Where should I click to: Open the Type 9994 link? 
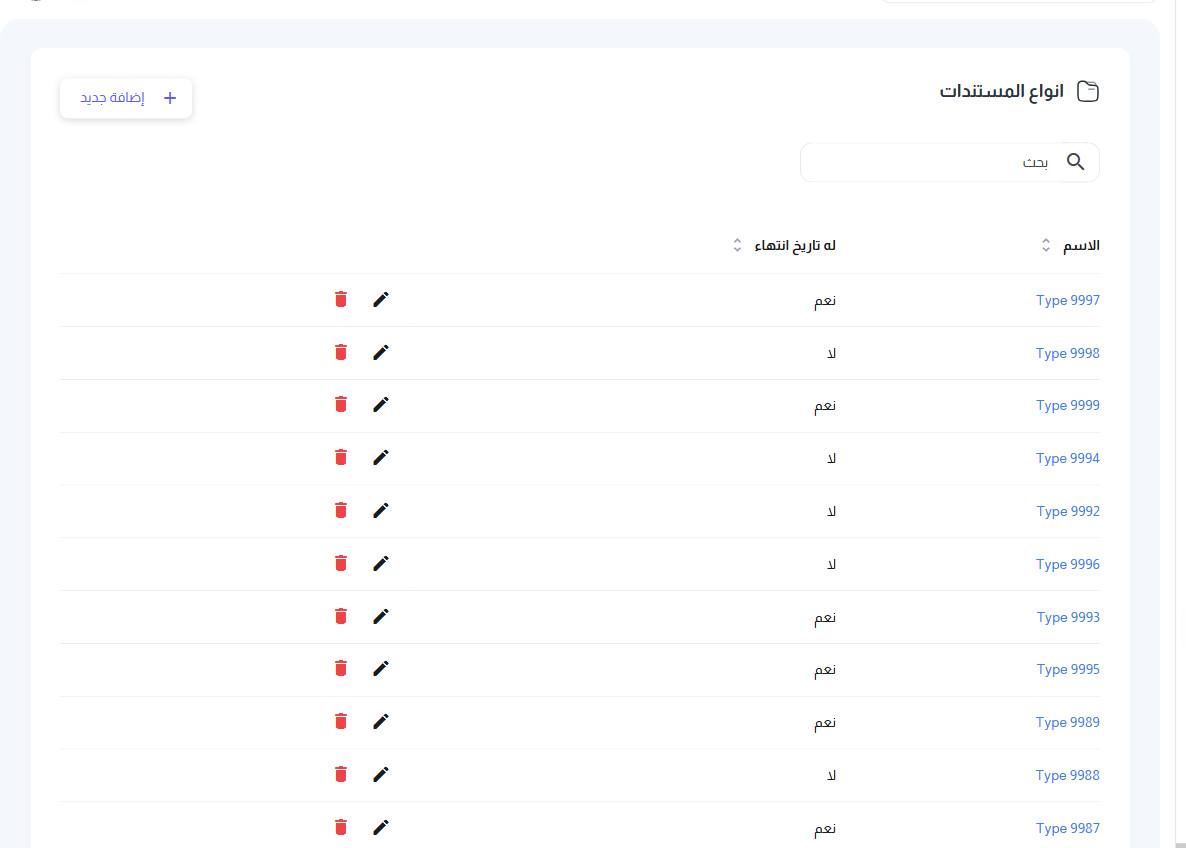1067,458
